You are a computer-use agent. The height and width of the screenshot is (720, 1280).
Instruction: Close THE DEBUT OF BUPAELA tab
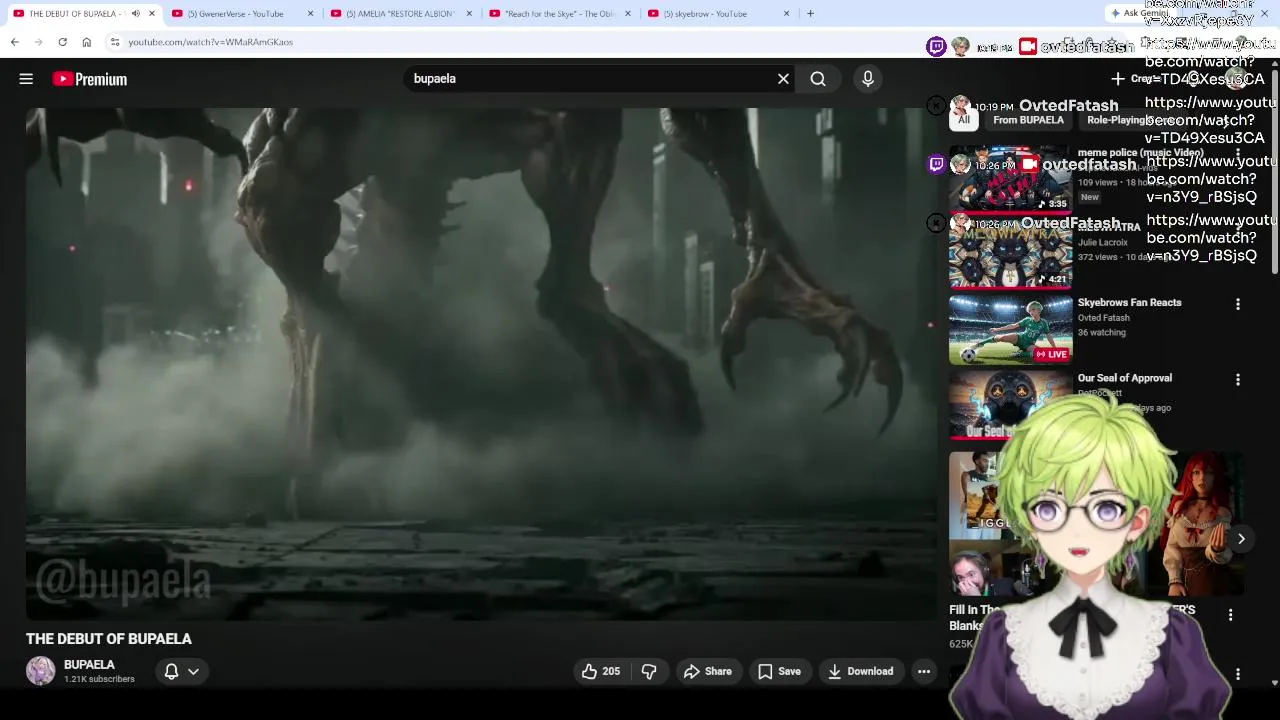[152, 14]
